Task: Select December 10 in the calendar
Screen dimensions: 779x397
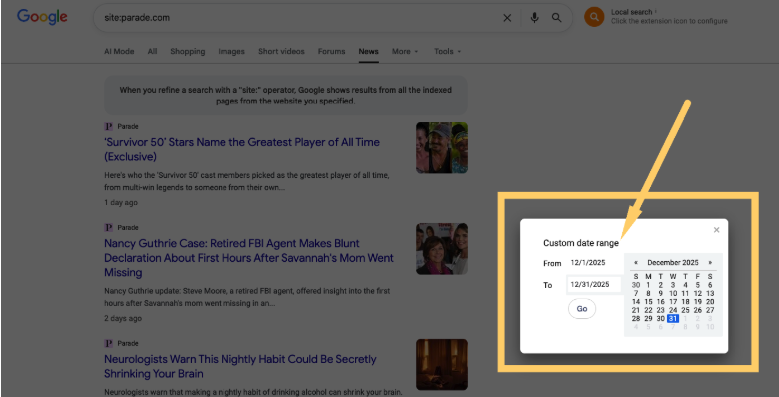Action: click(673, 293)
